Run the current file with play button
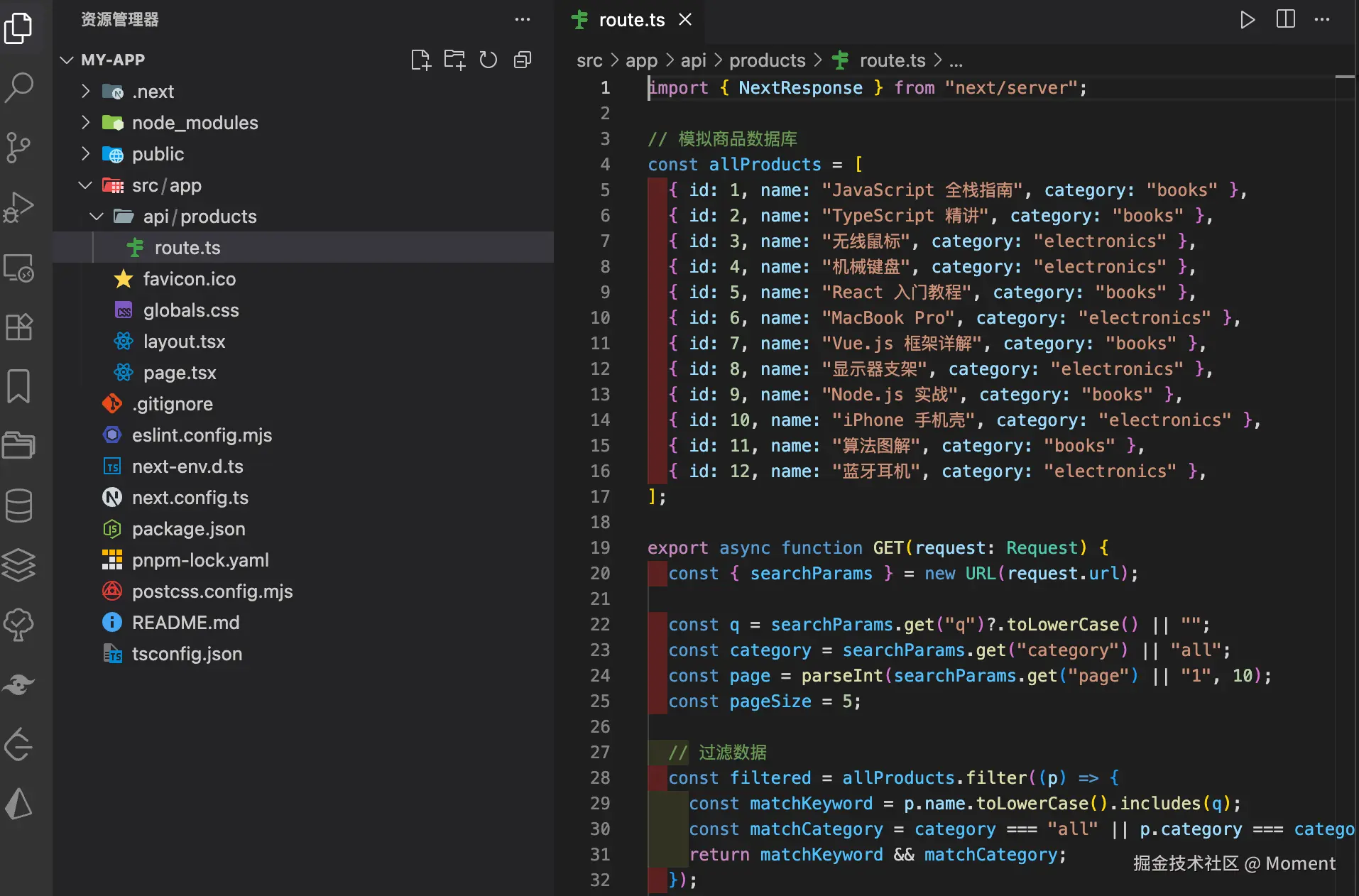Viewport: 1359px width, 896px height. (x=1247, y=20)
